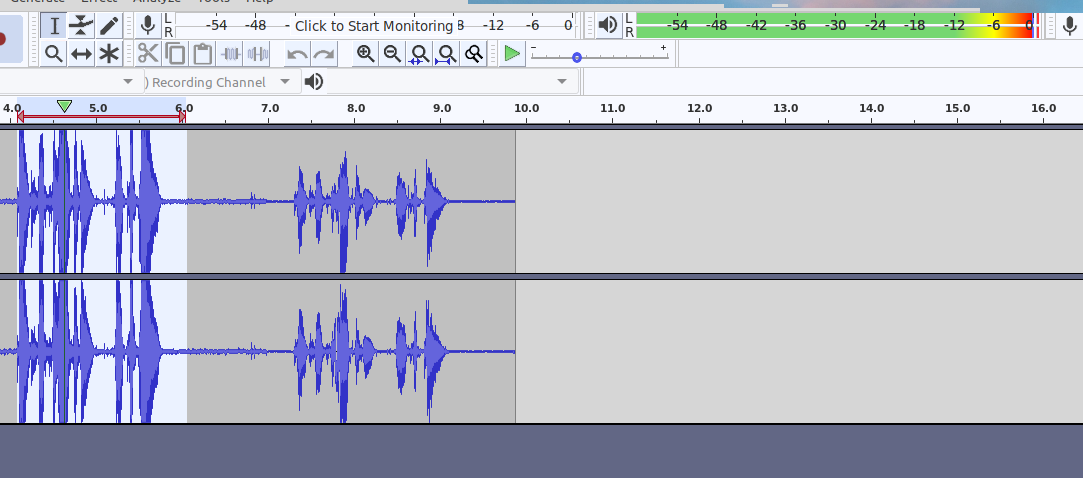Zoom out of the waveform
The width and height of the screenshot is (1083, 478).
click(392, 53)
